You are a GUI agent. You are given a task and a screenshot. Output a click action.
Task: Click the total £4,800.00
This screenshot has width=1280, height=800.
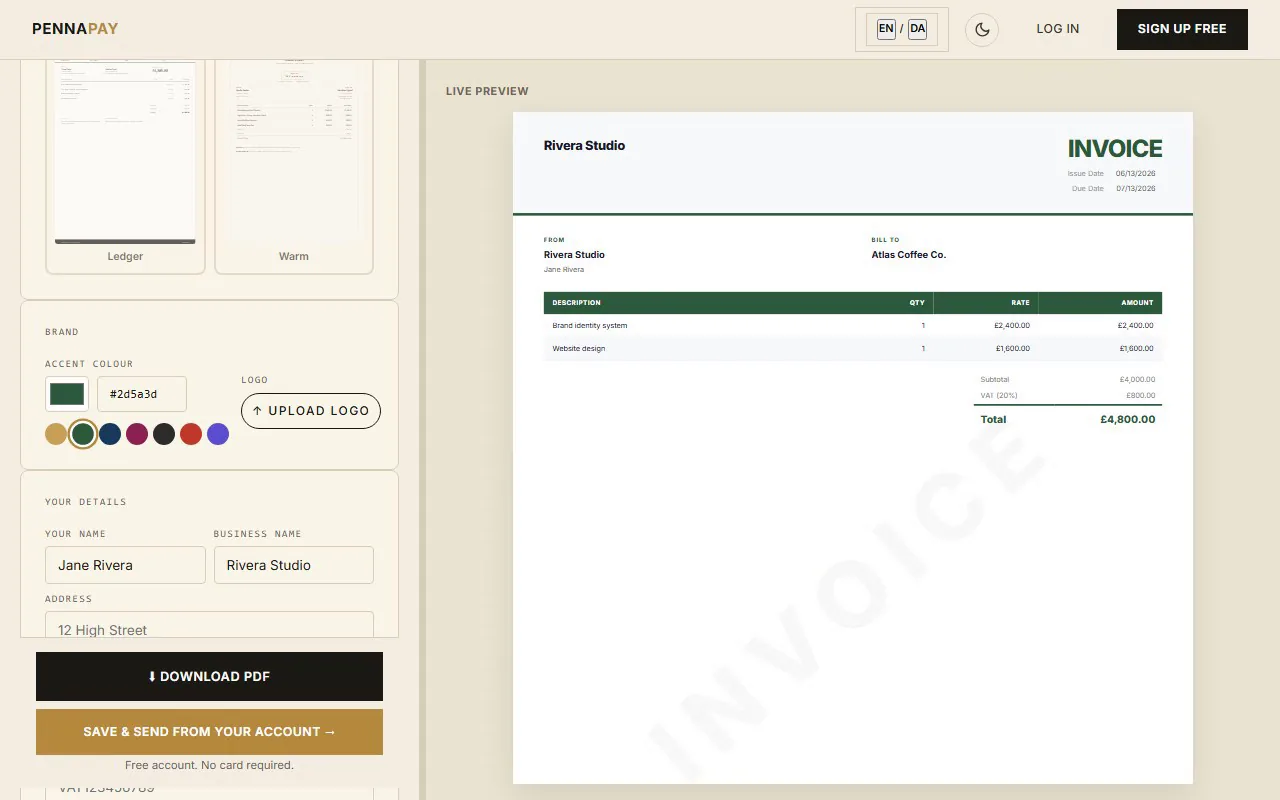1128,420
